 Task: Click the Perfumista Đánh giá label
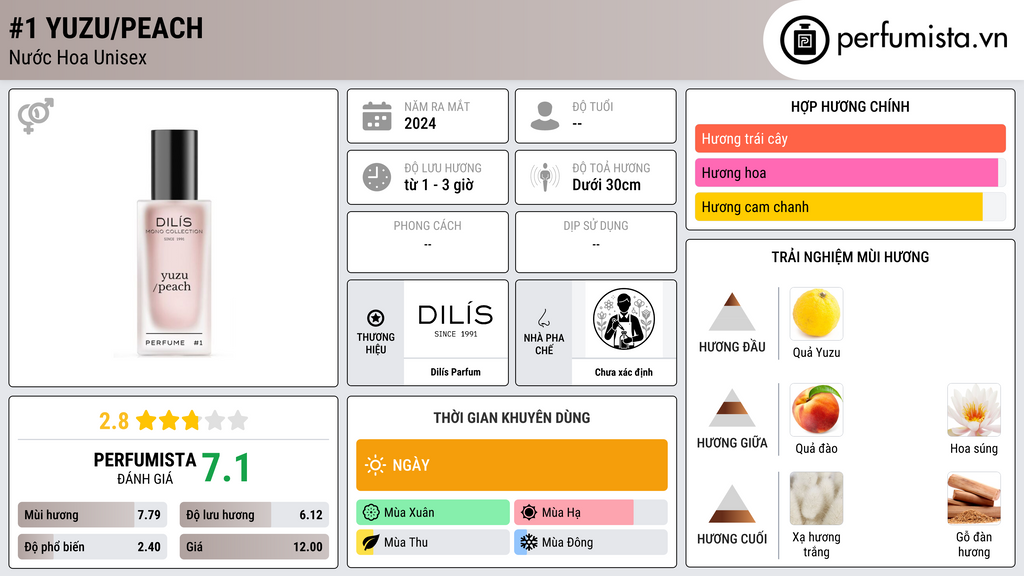coord(145,468)
